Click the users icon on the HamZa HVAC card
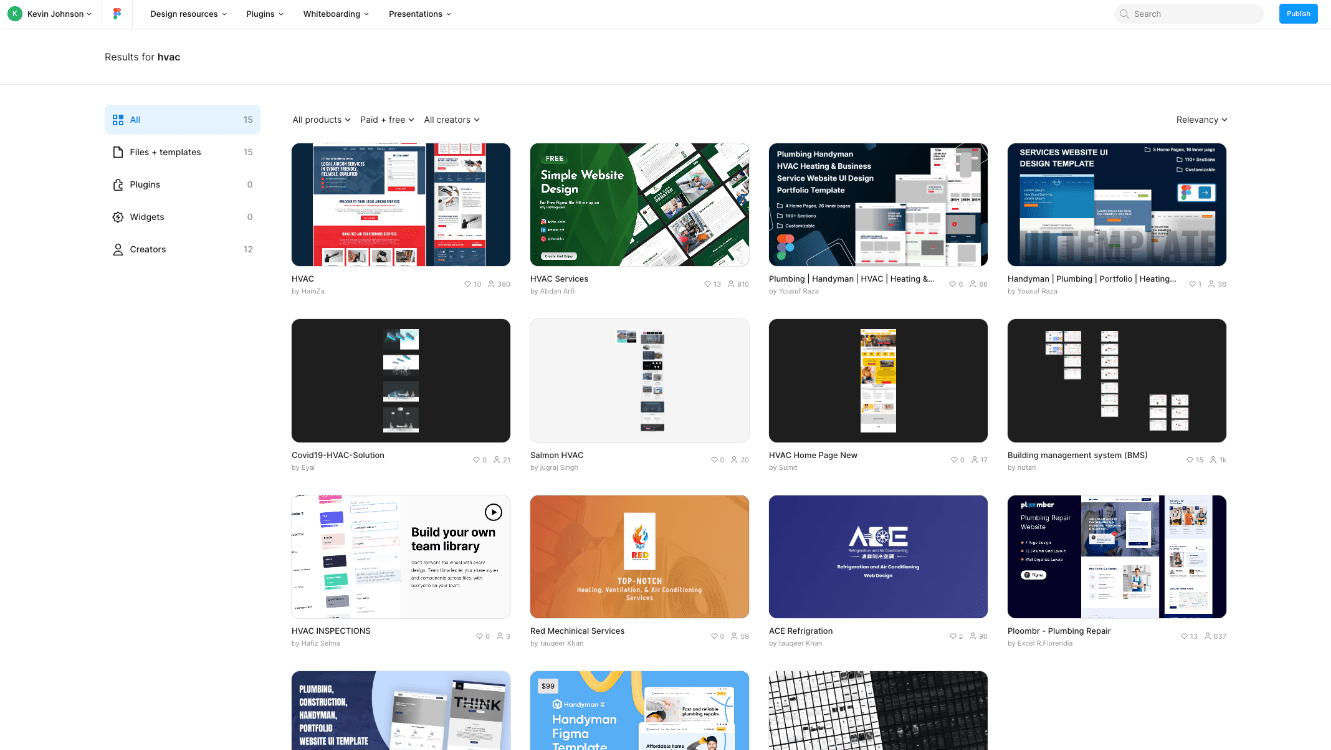Viewport: 1331px width, 750px height. pos(491,285)
